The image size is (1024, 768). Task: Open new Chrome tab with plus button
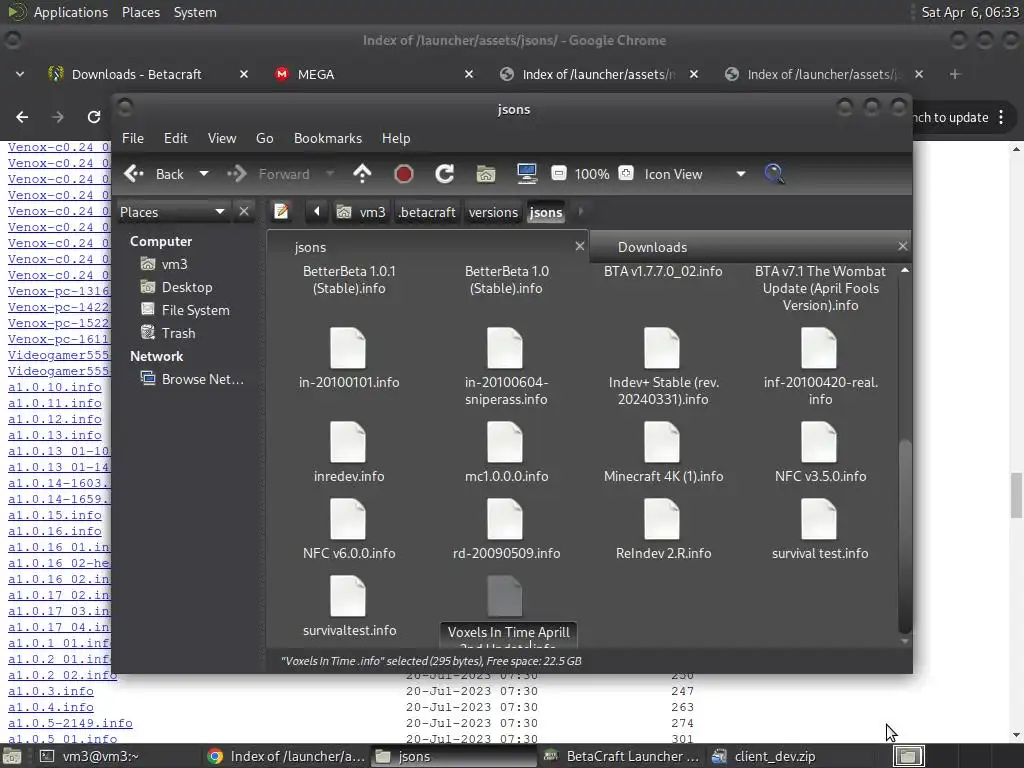point(955,74)
